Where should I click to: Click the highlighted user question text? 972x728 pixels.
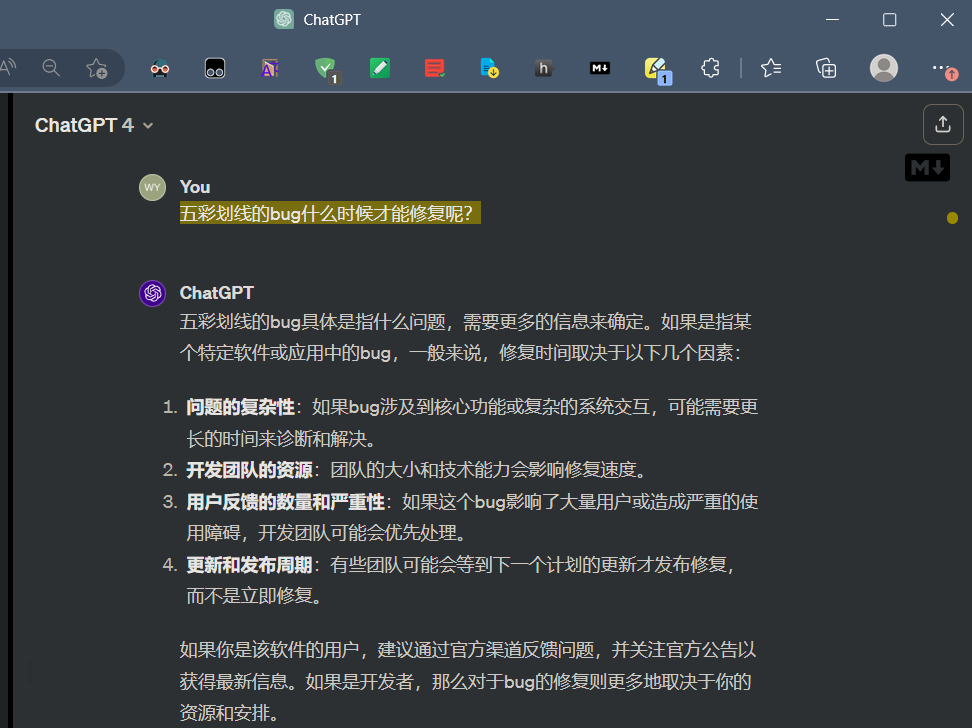click(x=330, y=213)
